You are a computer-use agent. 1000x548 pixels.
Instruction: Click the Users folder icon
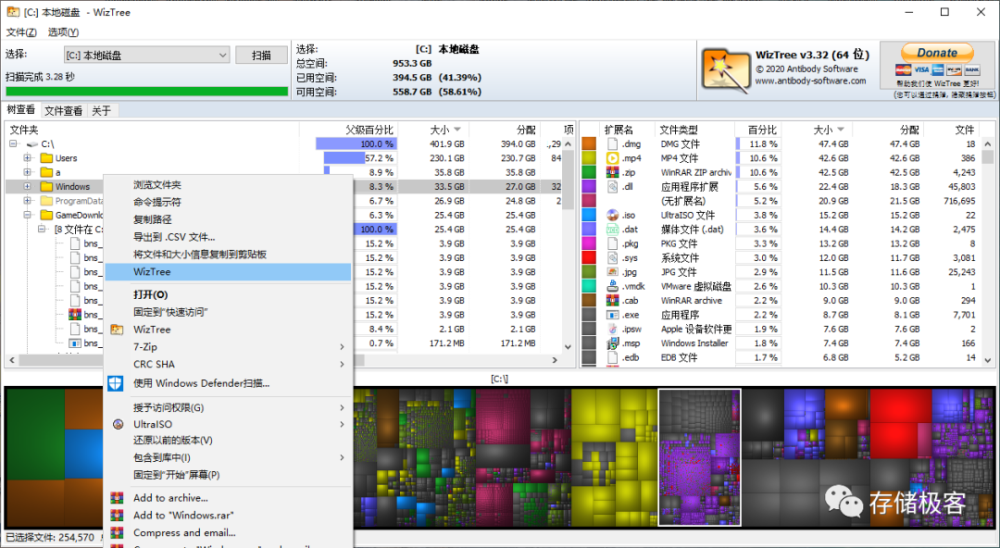(46, 158)
